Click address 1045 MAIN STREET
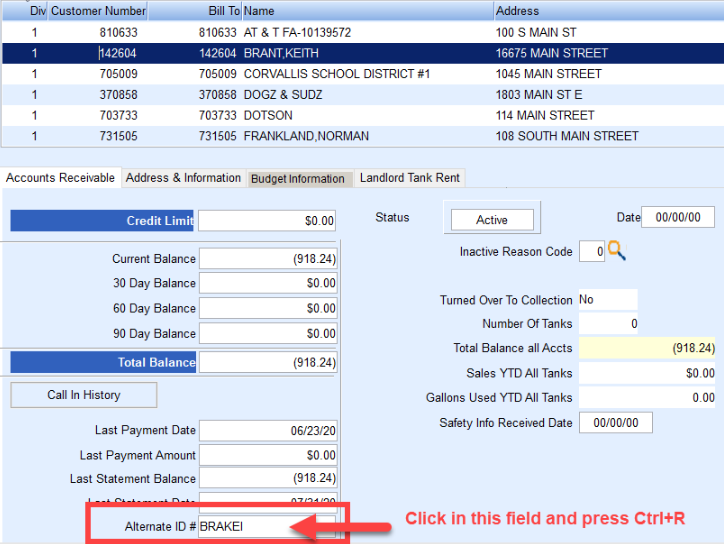Viewport: 724px width, 544px height. [549, 74]
